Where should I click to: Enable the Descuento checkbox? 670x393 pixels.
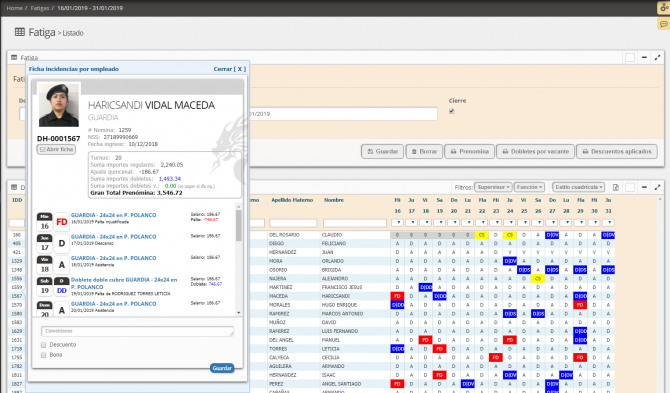(44, 345)
